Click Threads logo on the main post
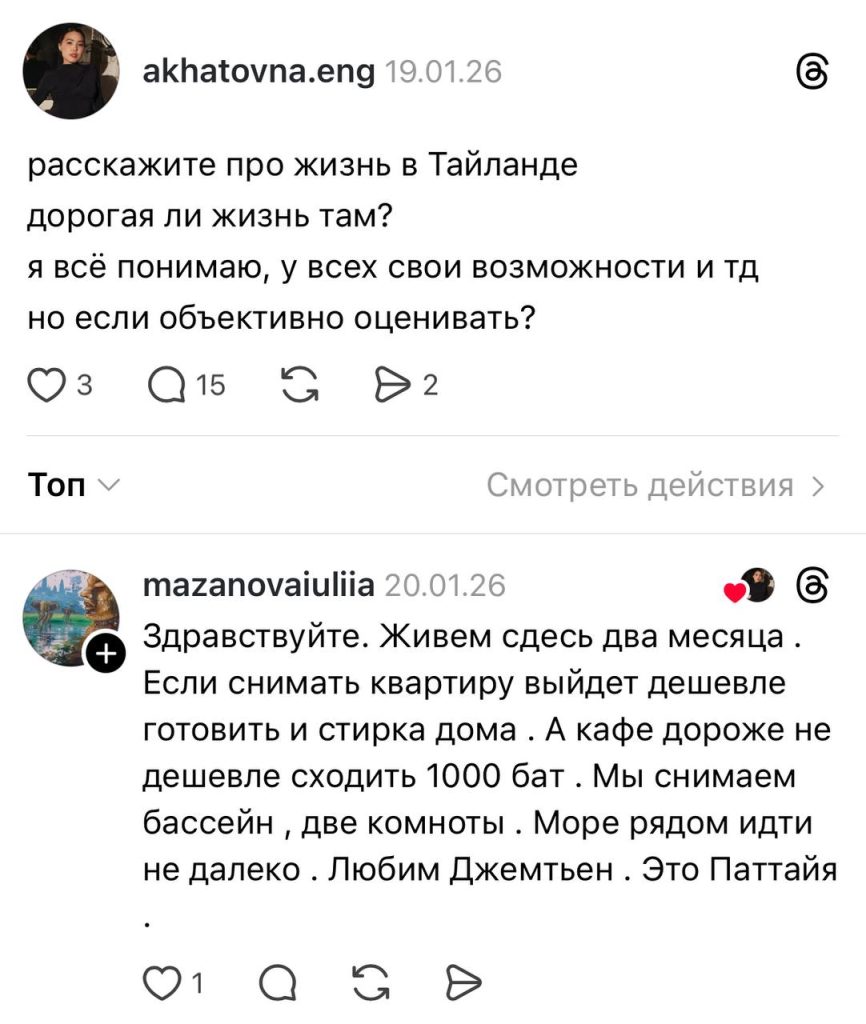Screen dimensions: 866x1024 (x=808, y=73)
